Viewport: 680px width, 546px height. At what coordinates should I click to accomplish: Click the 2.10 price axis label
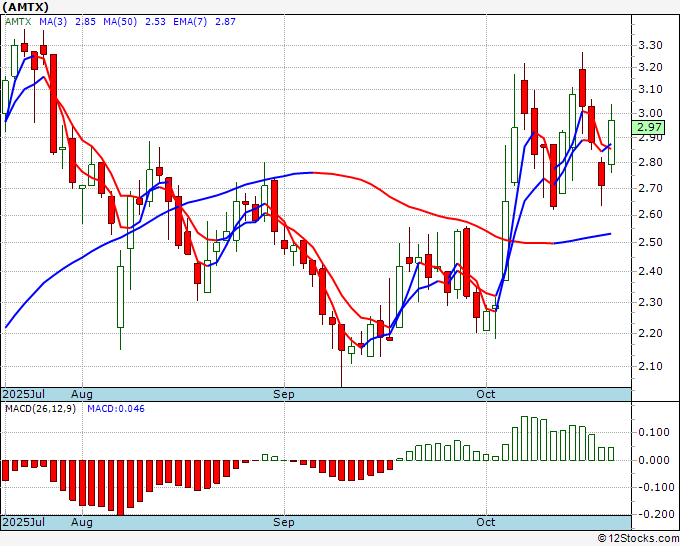[x=650, y=366]
